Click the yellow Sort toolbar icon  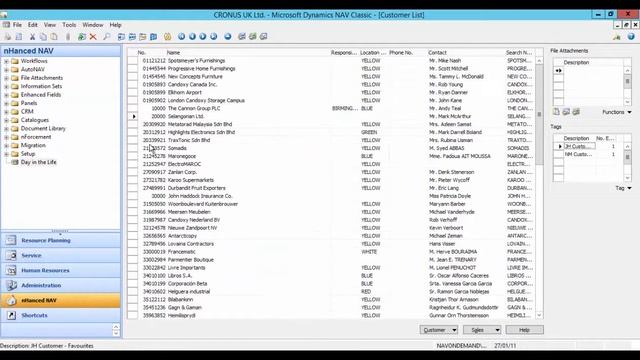coord(167,37)
